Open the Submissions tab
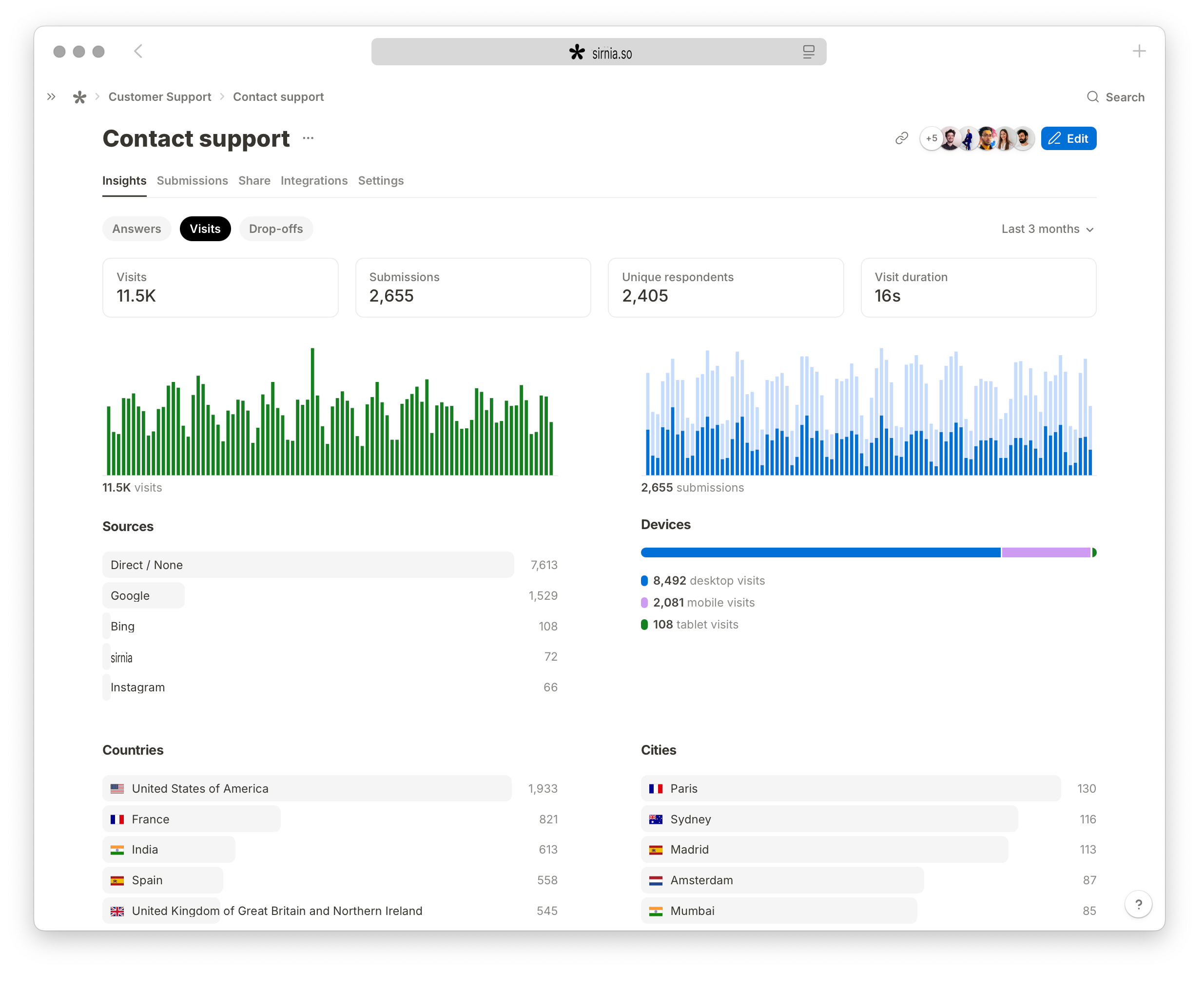Image resolution: width=1204 pixels, height=990 pixels. (x=192, y=181)
